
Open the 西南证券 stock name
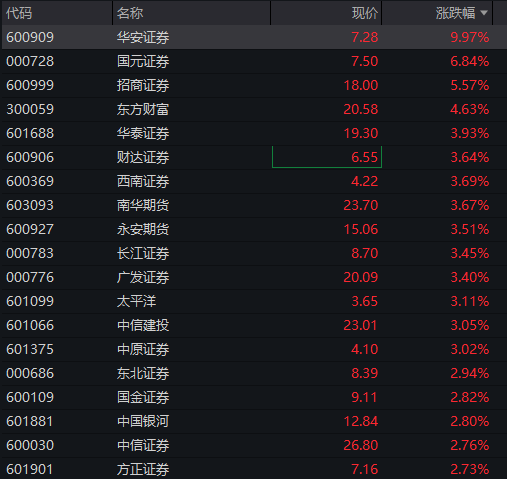coord(143,181)
